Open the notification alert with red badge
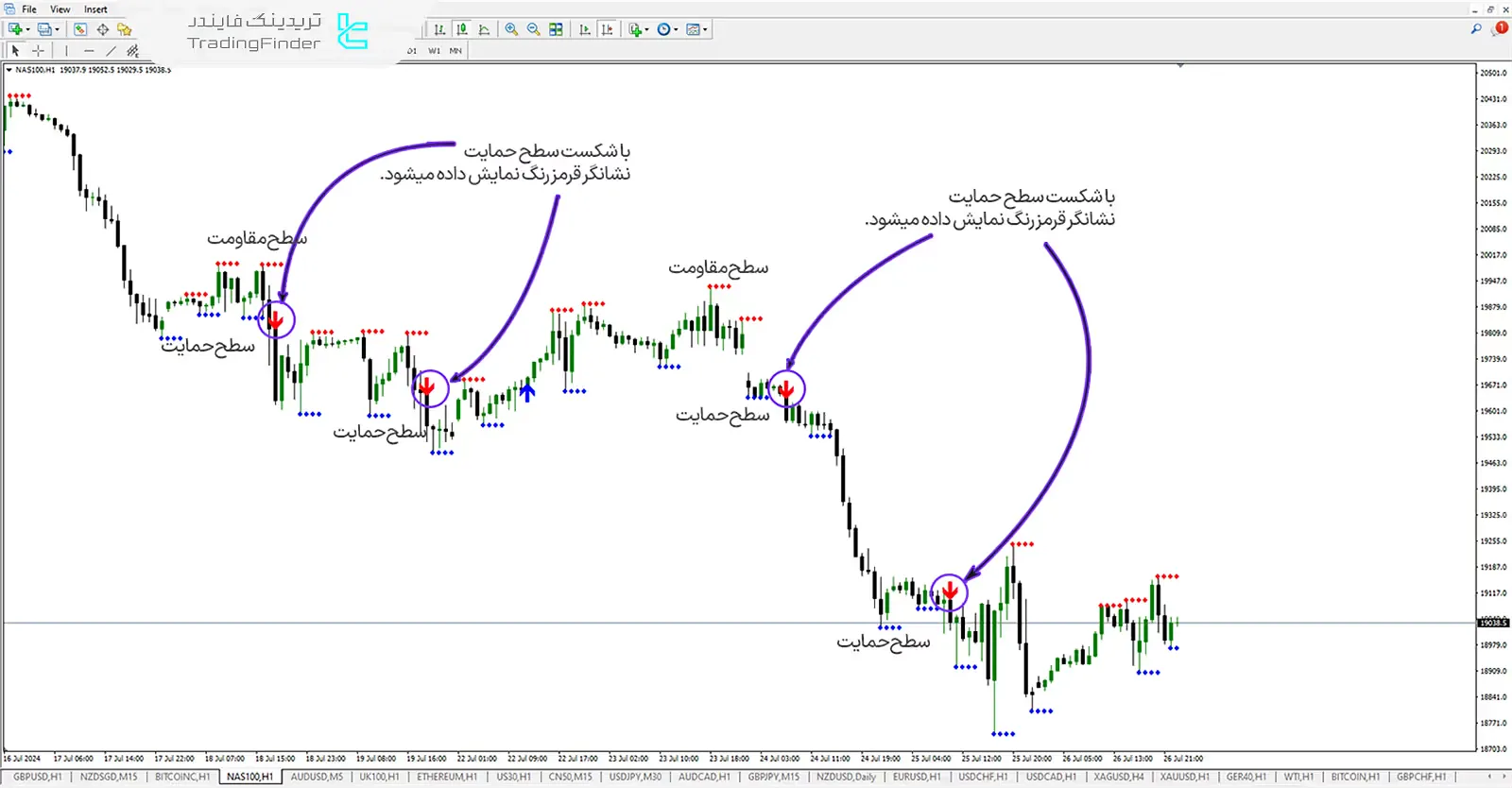 tap(1500, 29)
